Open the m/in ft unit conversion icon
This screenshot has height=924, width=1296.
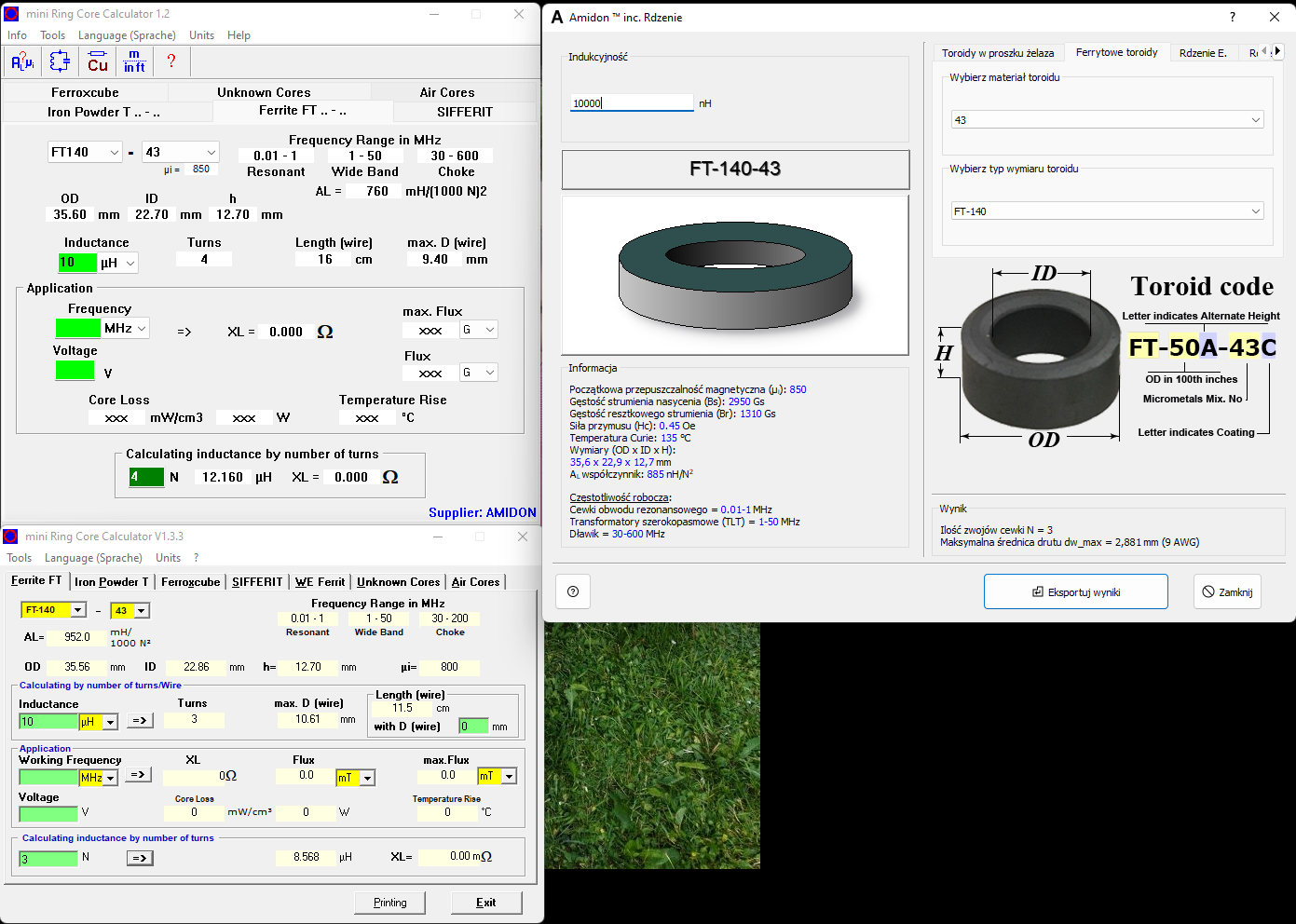click(134, 62)
